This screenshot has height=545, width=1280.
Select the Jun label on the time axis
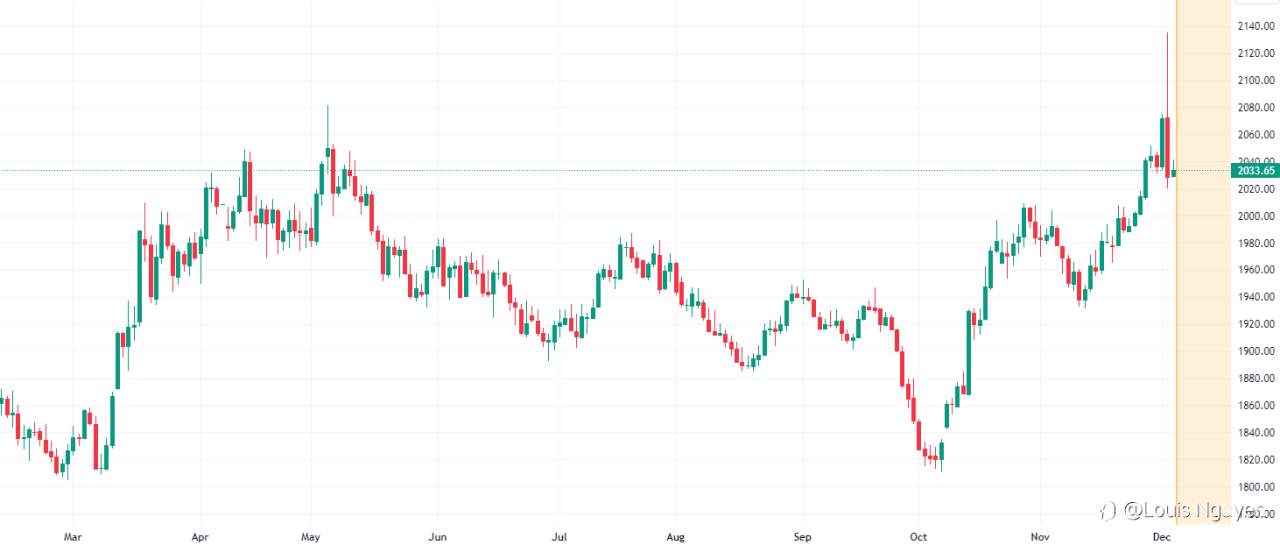tap(436, 537)
